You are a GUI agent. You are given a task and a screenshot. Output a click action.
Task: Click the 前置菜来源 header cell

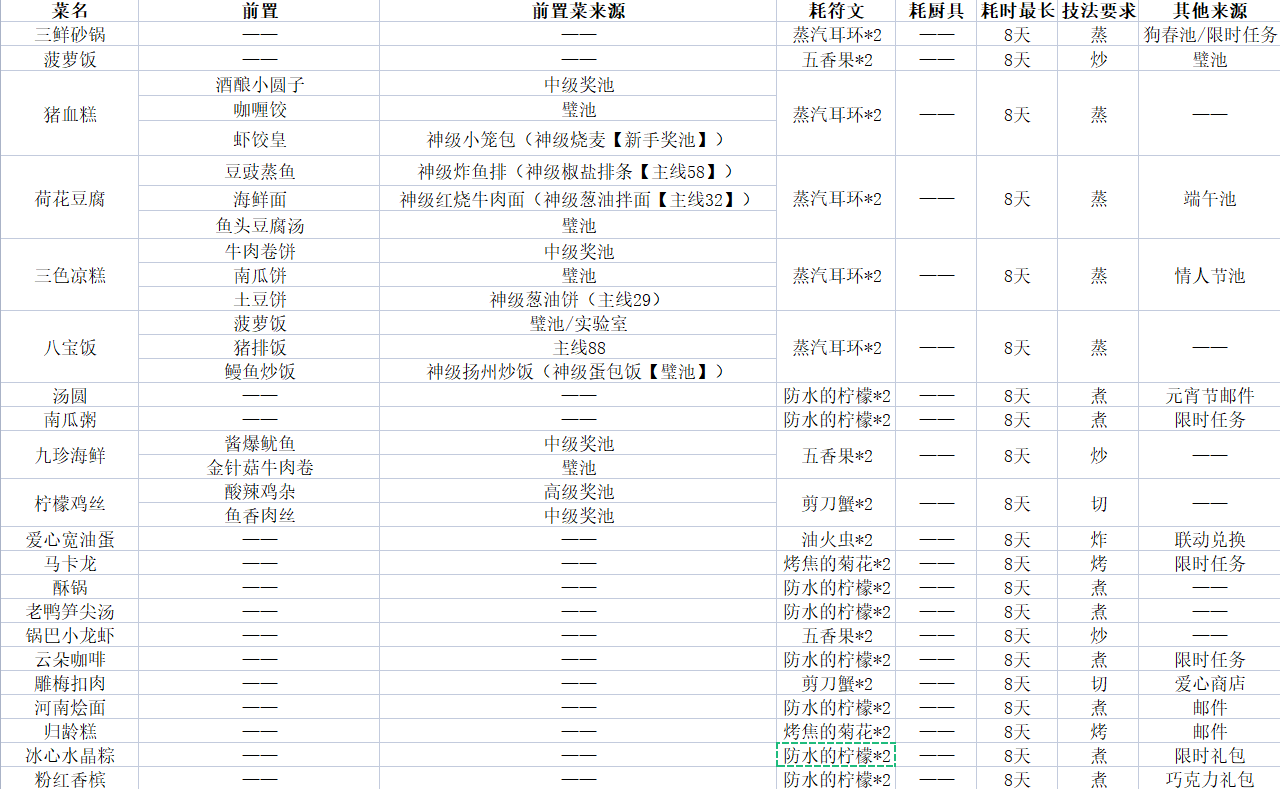pyautogui.click(x=578, y=11)
